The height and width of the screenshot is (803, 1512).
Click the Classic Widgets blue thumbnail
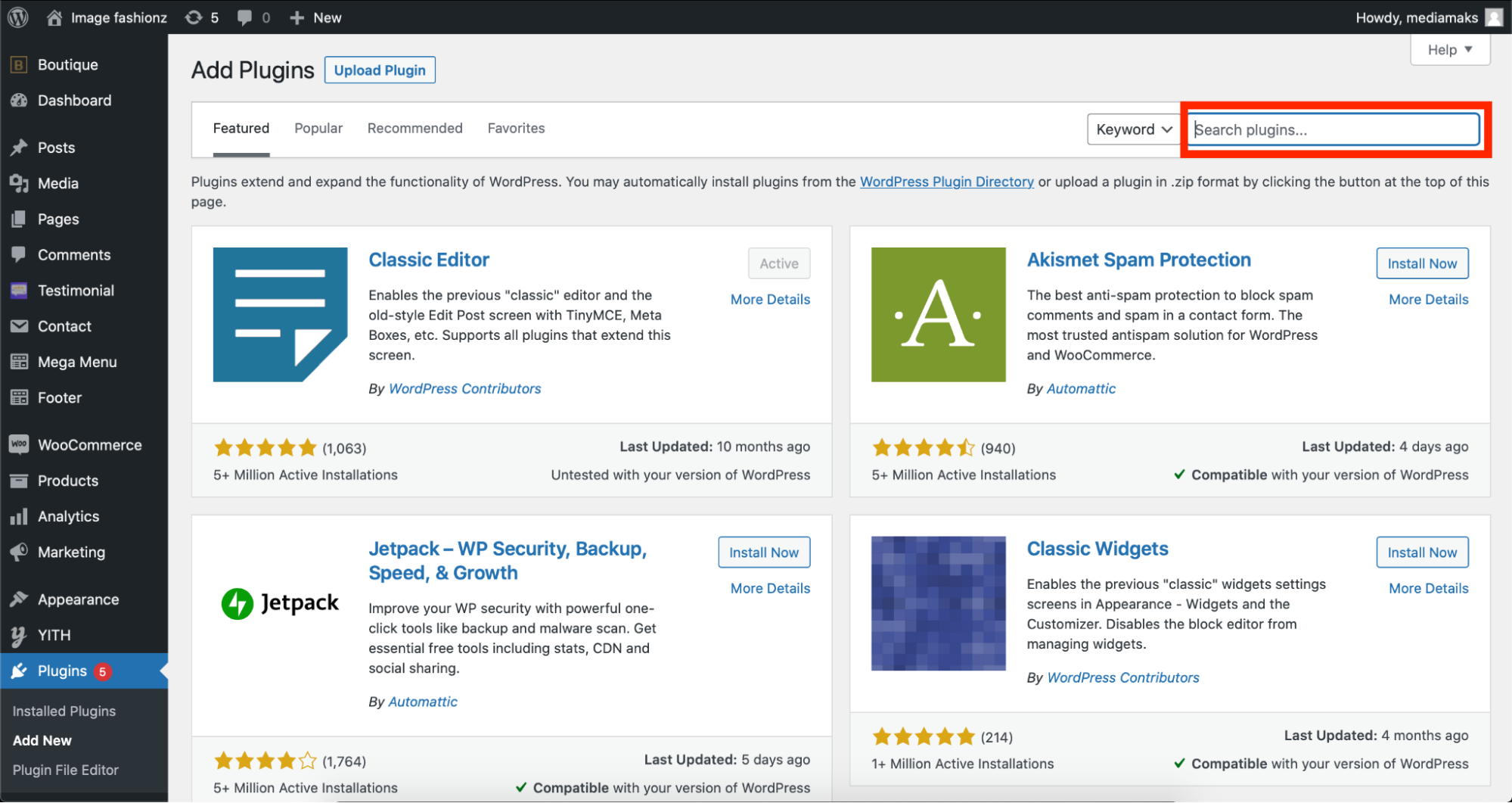point(939,604)
